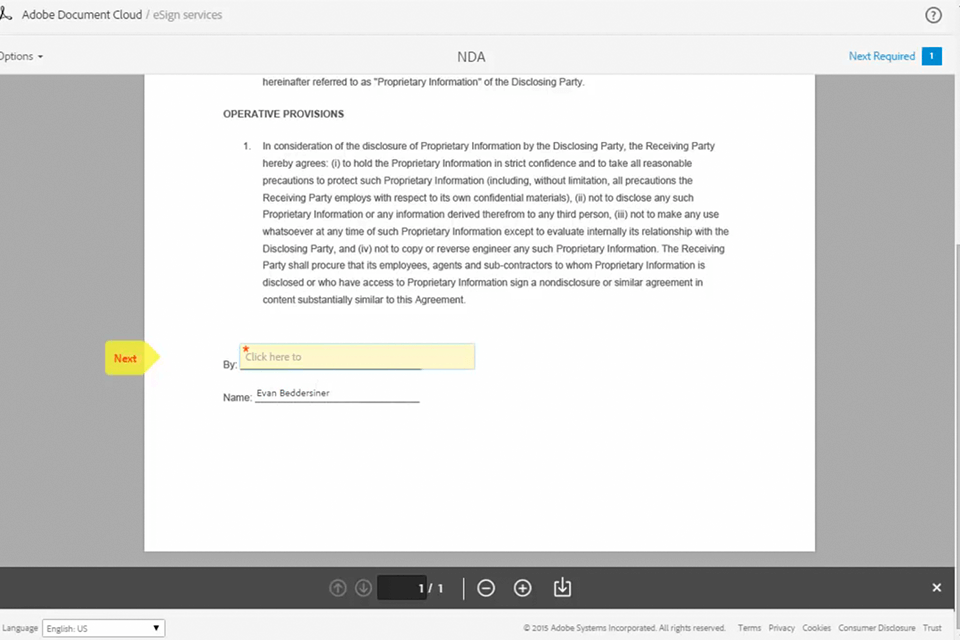The width and height of the screenshot is (960, 640).
Task: Click the Adobe Acrobat logo icon
Action: [x=6, y=13]
